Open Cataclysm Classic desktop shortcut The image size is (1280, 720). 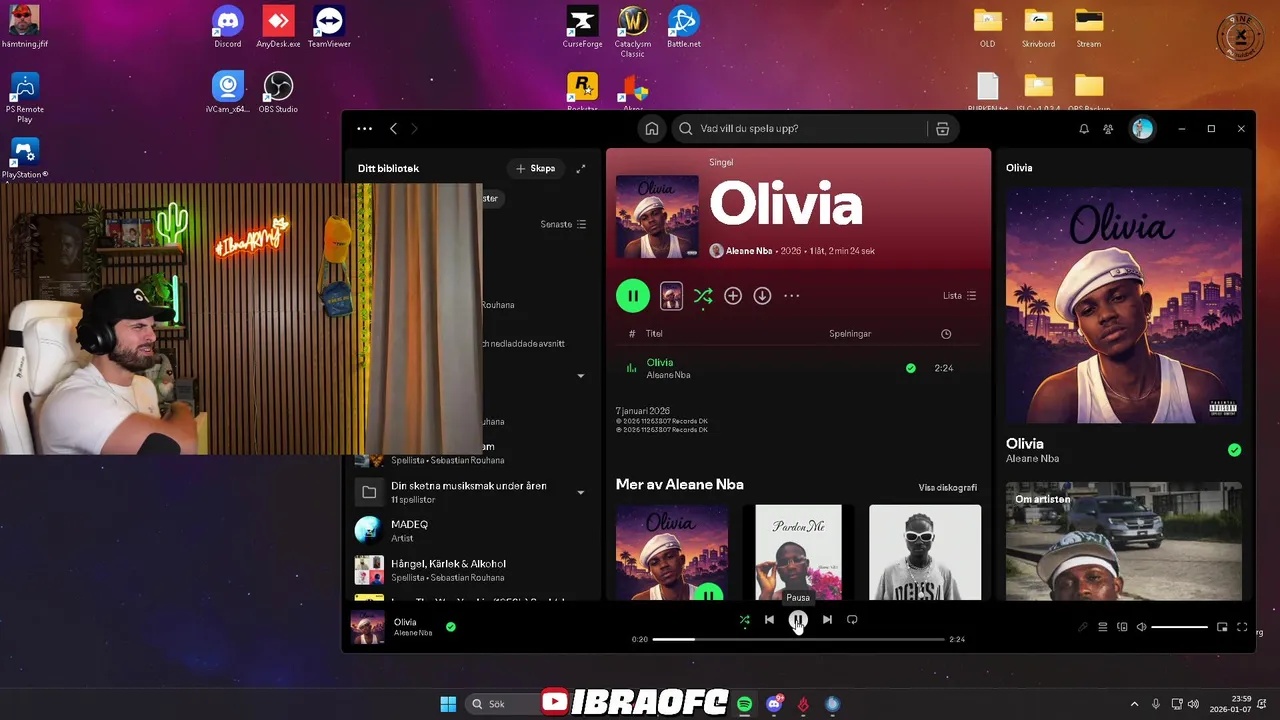pos(633,31)
